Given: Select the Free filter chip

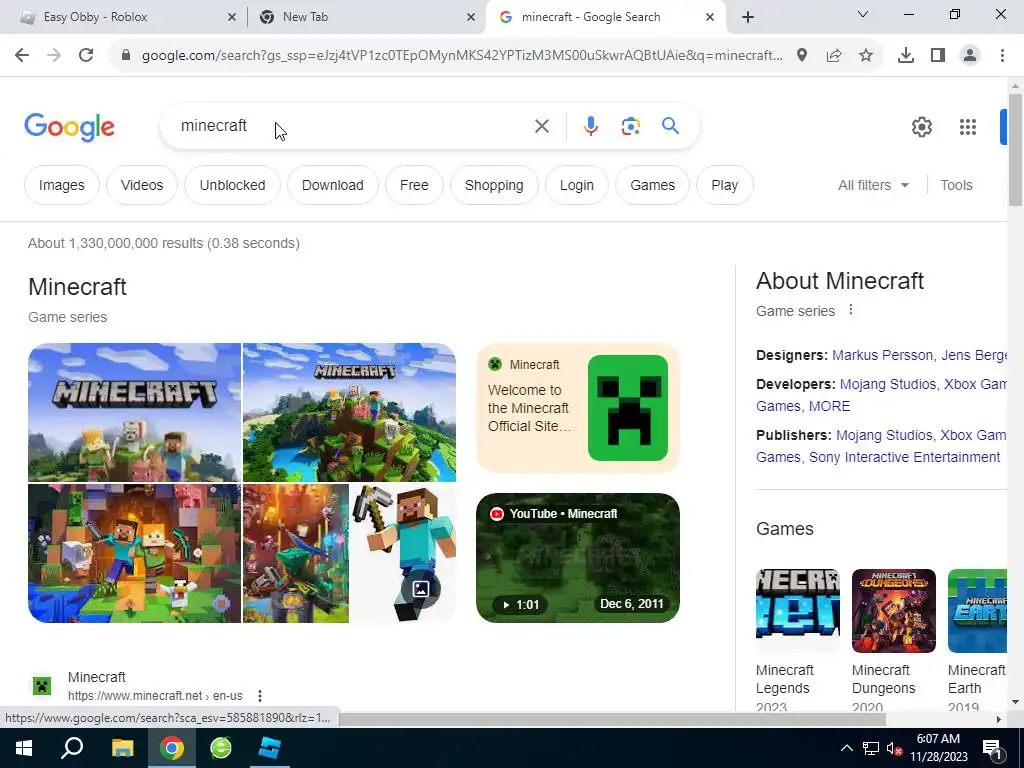Looking at the screenshot, I should [x=414, y=185].
